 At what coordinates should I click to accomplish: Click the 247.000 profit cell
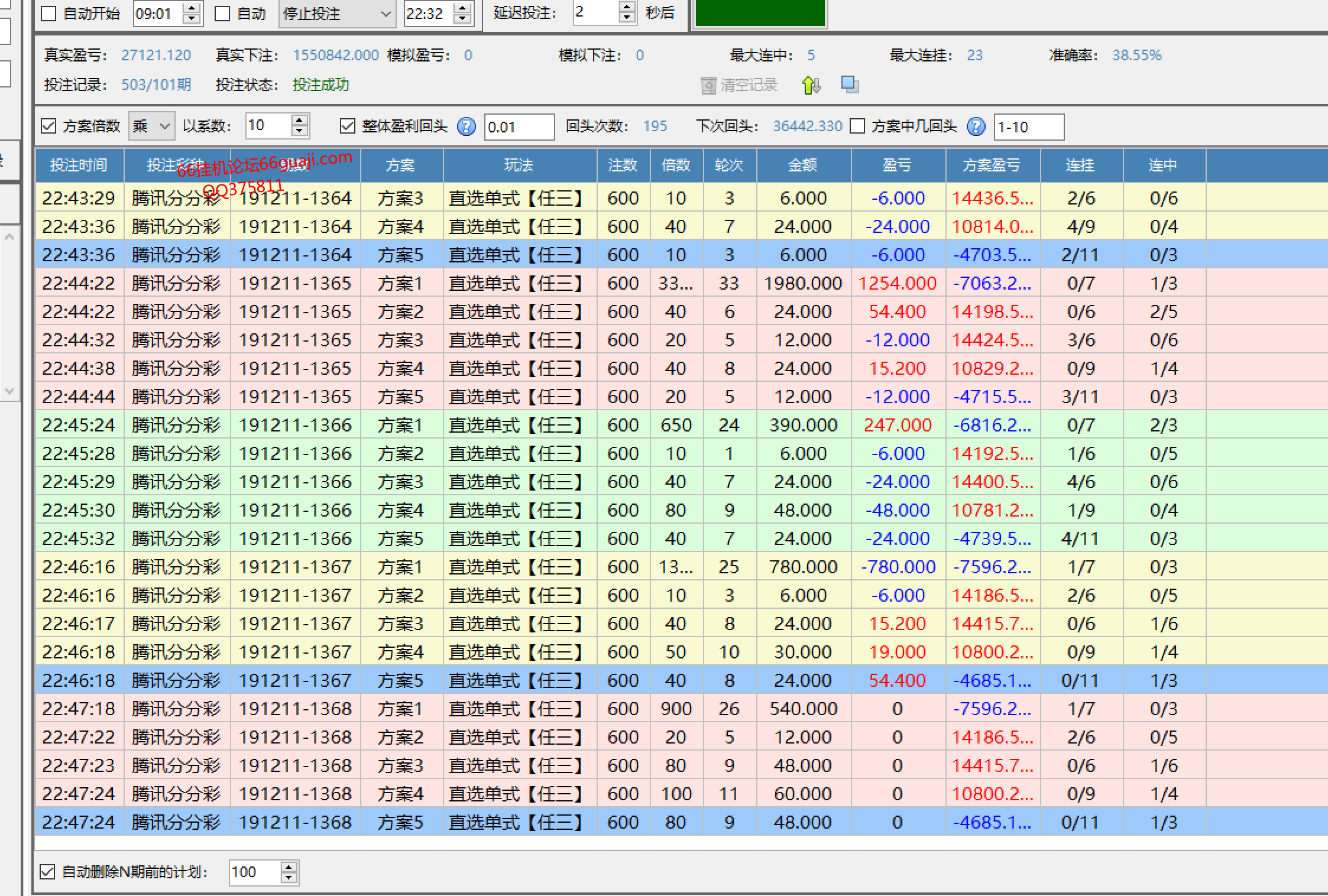pos(898,425)
